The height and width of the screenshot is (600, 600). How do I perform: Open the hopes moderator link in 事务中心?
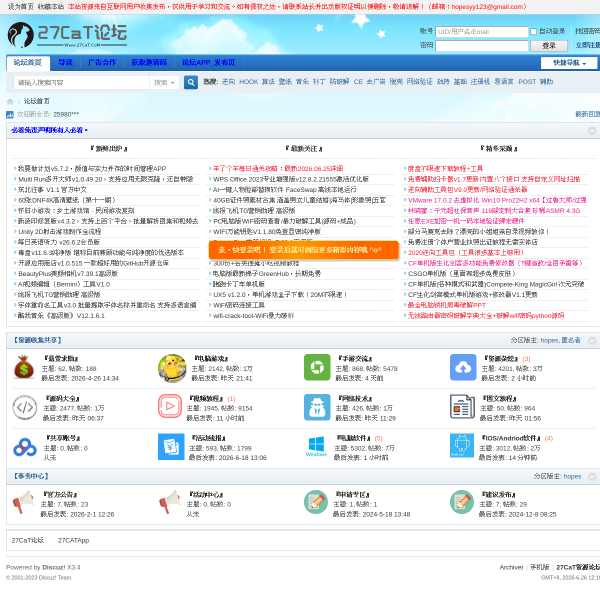pyautogui.click(x=572, y=477)
